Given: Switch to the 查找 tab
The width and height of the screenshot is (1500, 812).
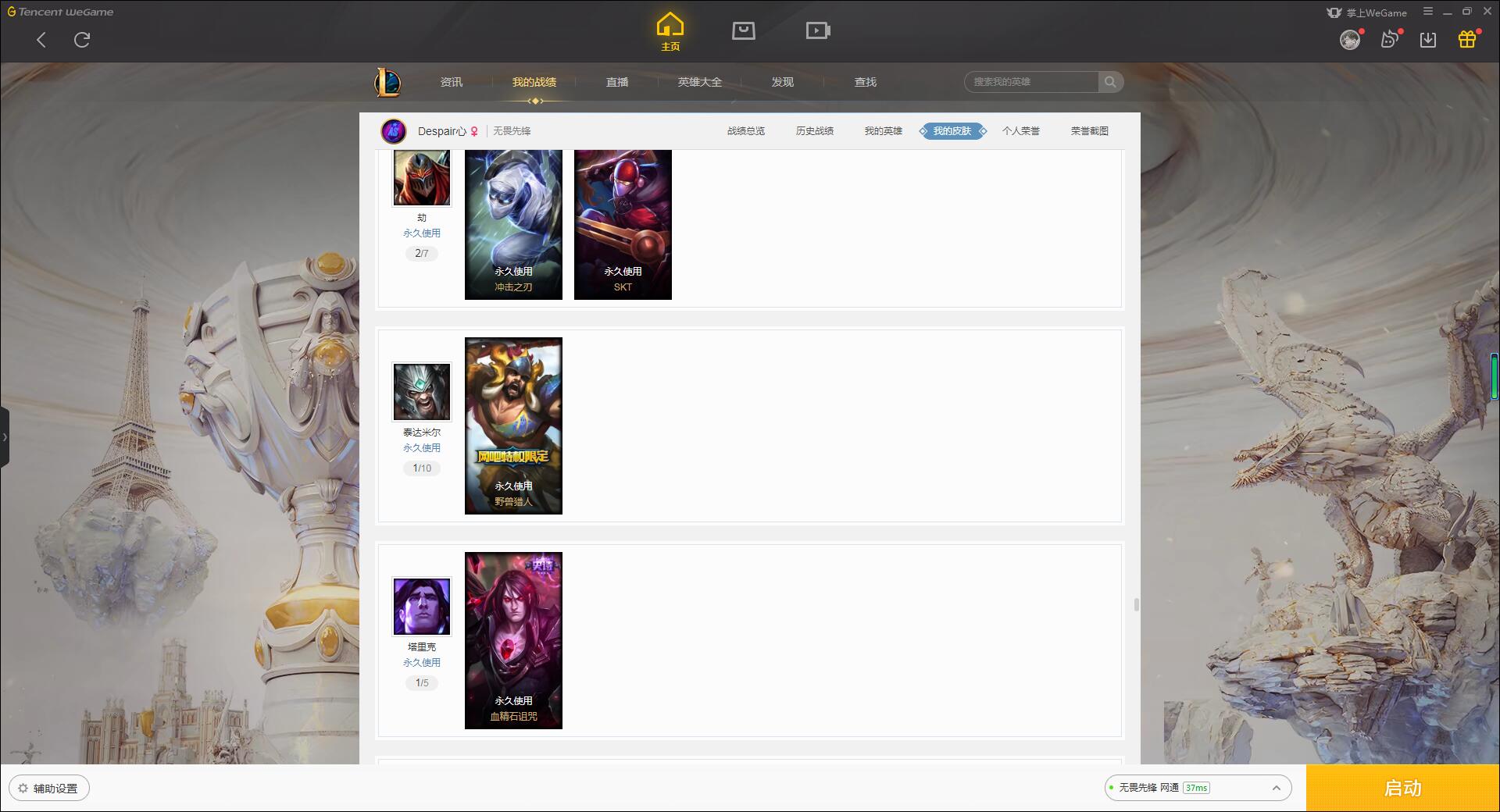Looking at the screenshot, I should coord(866,82).
